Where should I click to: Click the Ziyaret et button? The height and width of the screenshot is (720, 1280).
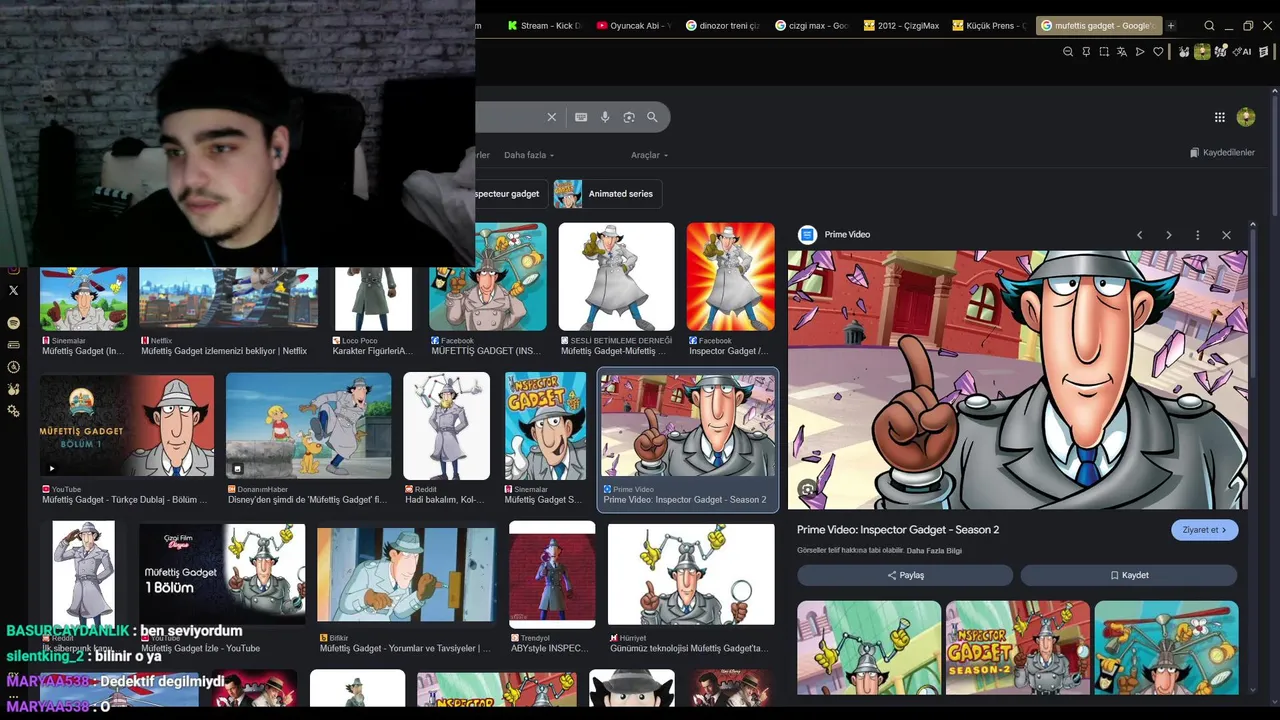[1204, 530]
